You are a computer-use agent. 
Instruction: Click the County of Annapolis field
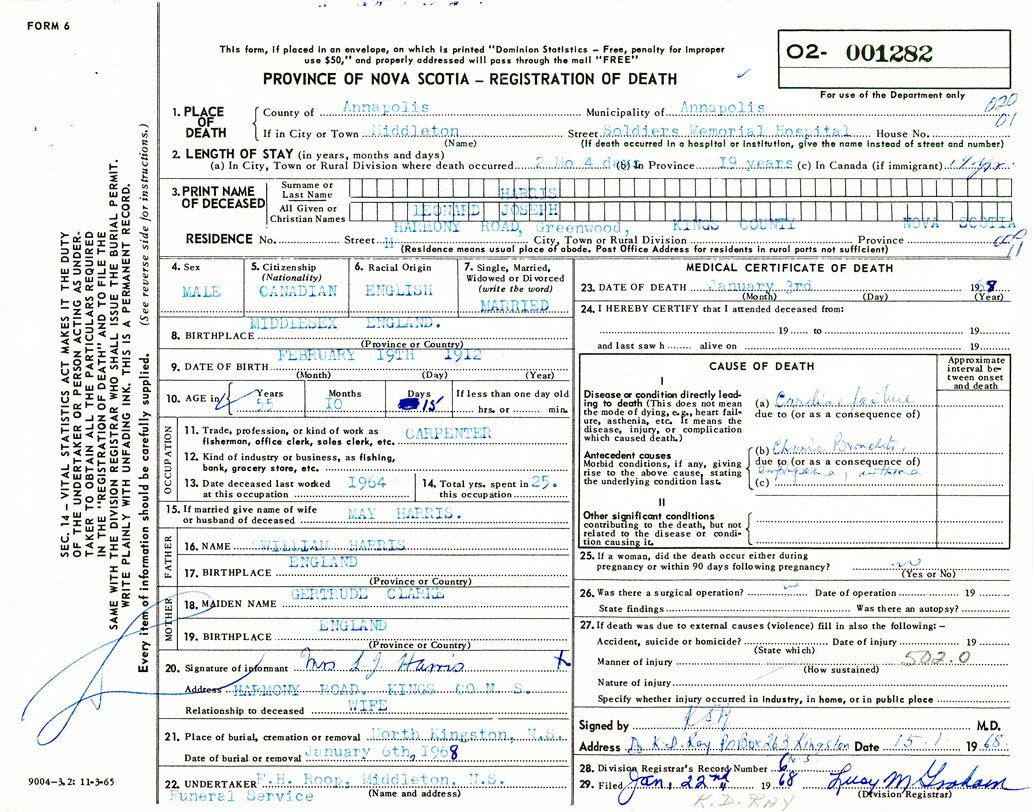(x=385, y=107)
